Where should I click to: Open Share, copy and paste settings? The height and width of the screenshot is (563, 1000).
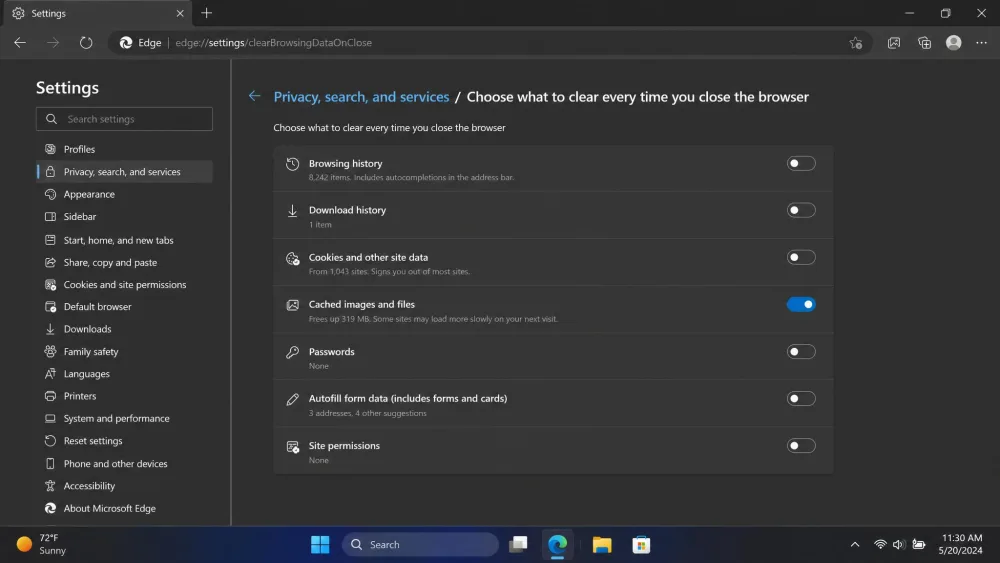(x=124, y=262)
